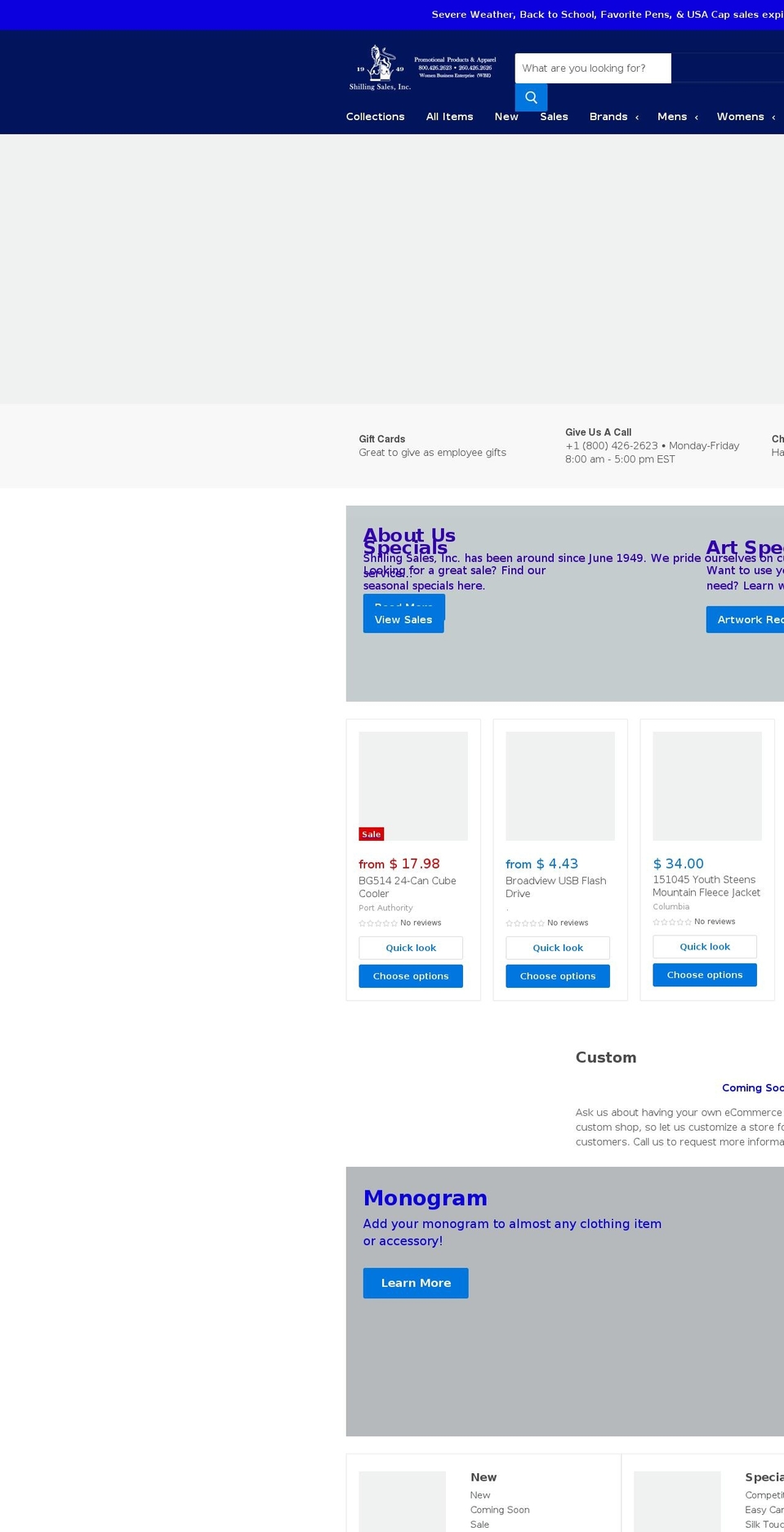
Task: Open the New collection thumbnail image
Action: click(403, 1502)
